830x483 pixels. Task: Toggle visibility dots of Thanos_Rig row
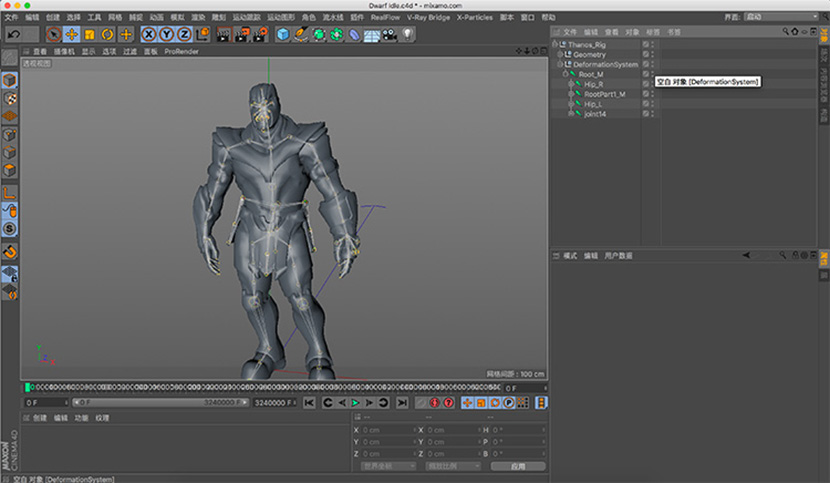pos(653,44)
